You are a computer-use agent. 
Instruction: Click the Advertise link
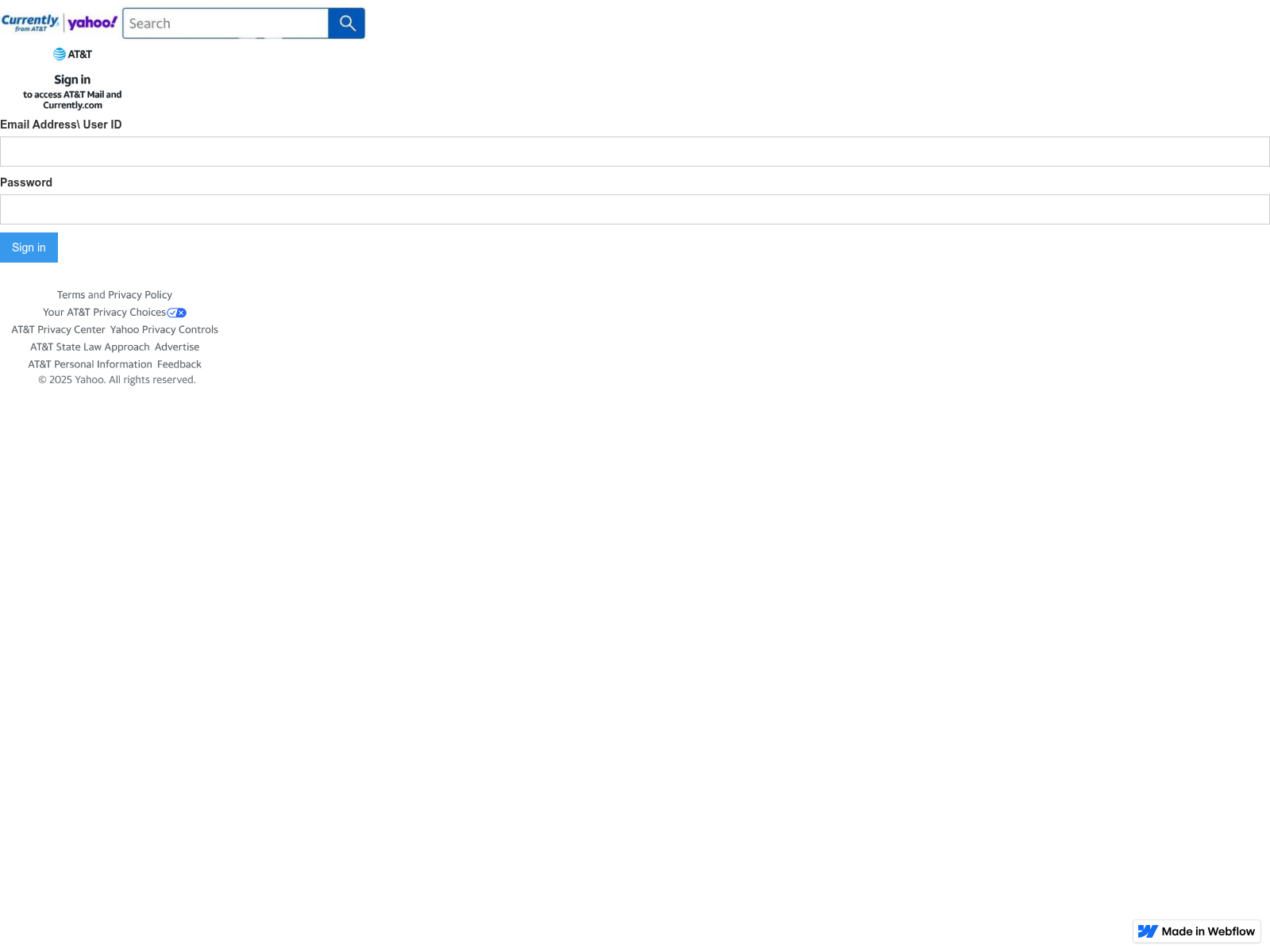177,347
